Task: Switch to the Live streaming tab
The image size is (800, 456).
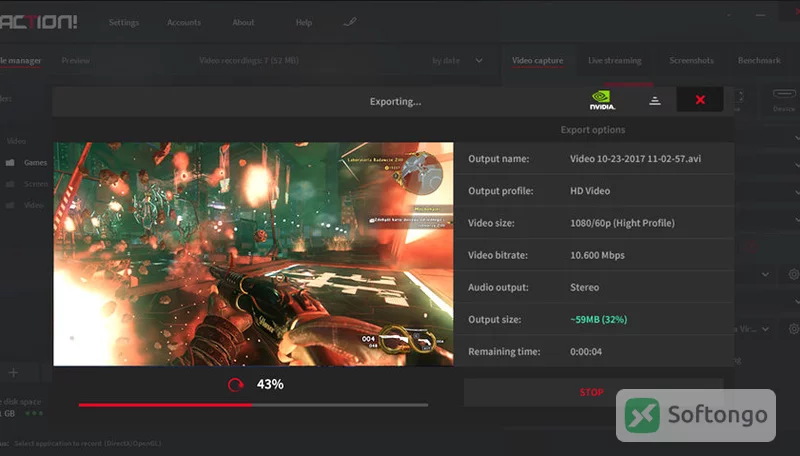Action: (x=614, y=60)
